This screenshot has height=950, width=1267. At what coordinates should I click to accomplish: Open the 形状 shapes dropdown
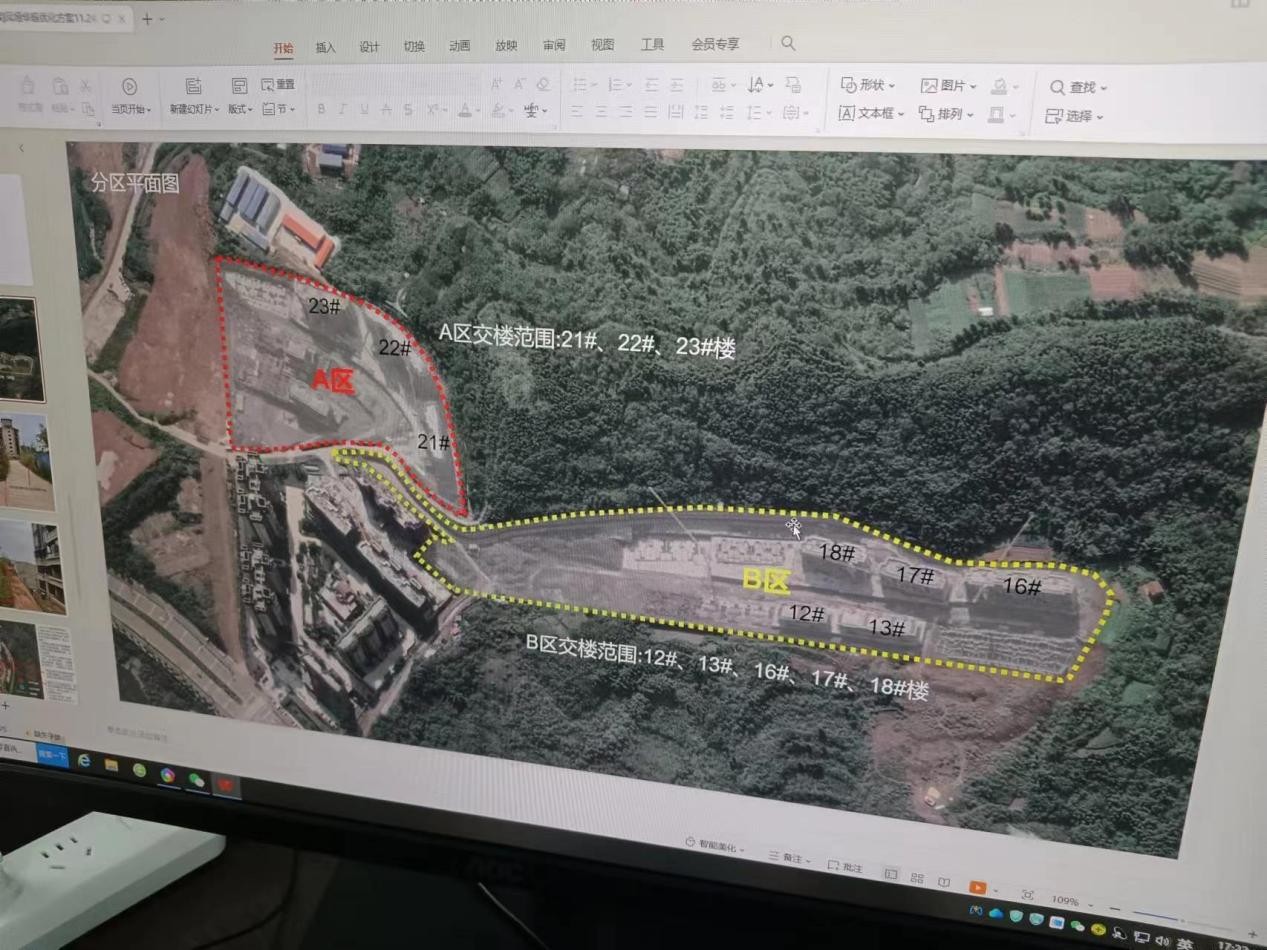click(x=867, y=86)
